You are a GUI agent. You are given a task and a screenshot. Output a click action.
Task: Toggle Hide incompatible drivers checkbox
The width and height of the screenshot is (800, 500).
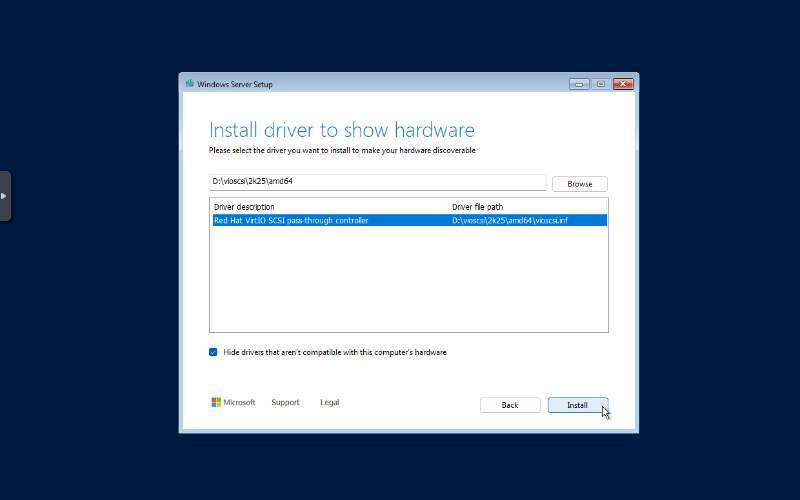(214, 352)
